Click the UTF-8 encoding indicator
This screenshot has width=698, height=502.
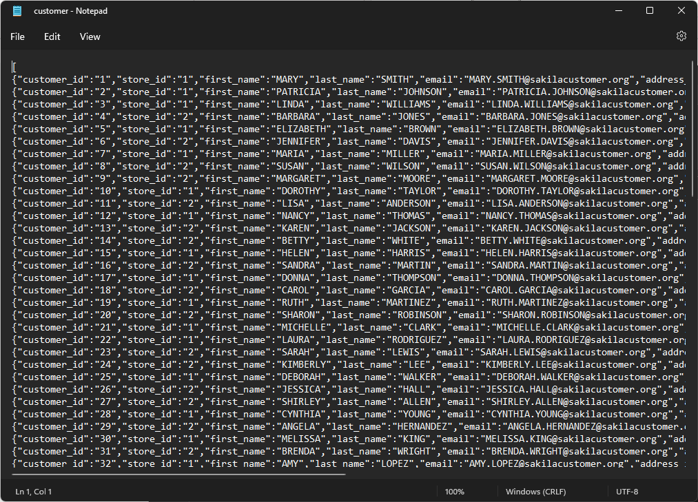point(628,491)
